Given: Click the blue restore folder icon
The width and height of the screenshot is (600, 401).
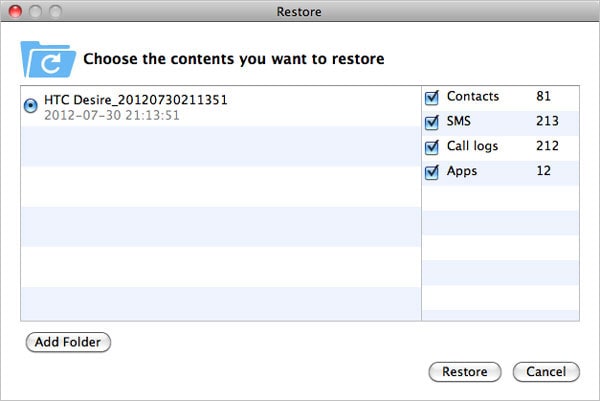Looking at the screenshot, I should click(46, 58).
